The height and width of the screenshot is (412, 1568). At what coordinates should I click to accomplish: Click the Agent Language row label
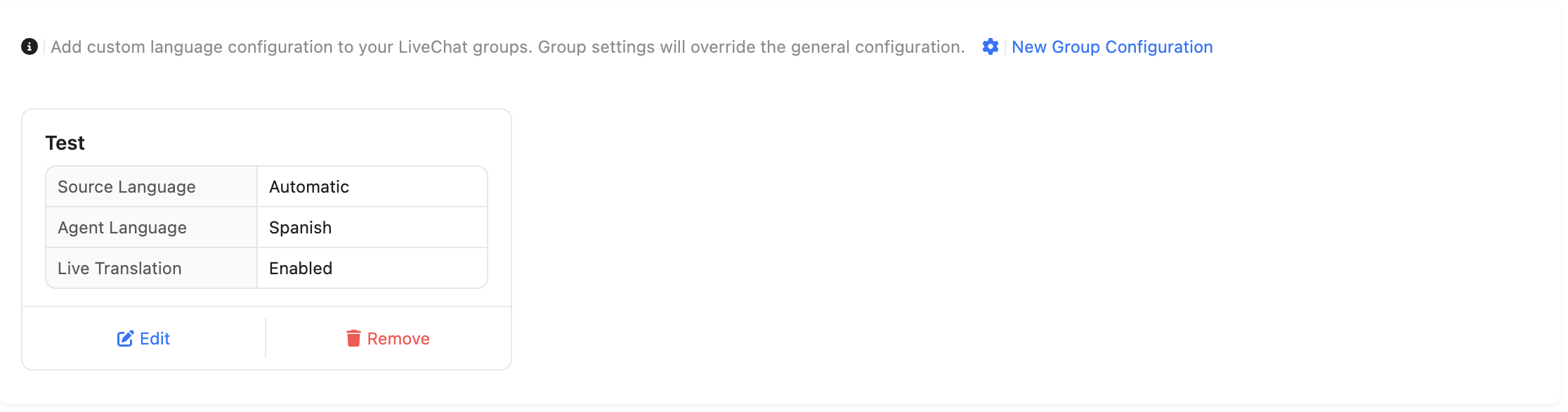click(122, 228)
